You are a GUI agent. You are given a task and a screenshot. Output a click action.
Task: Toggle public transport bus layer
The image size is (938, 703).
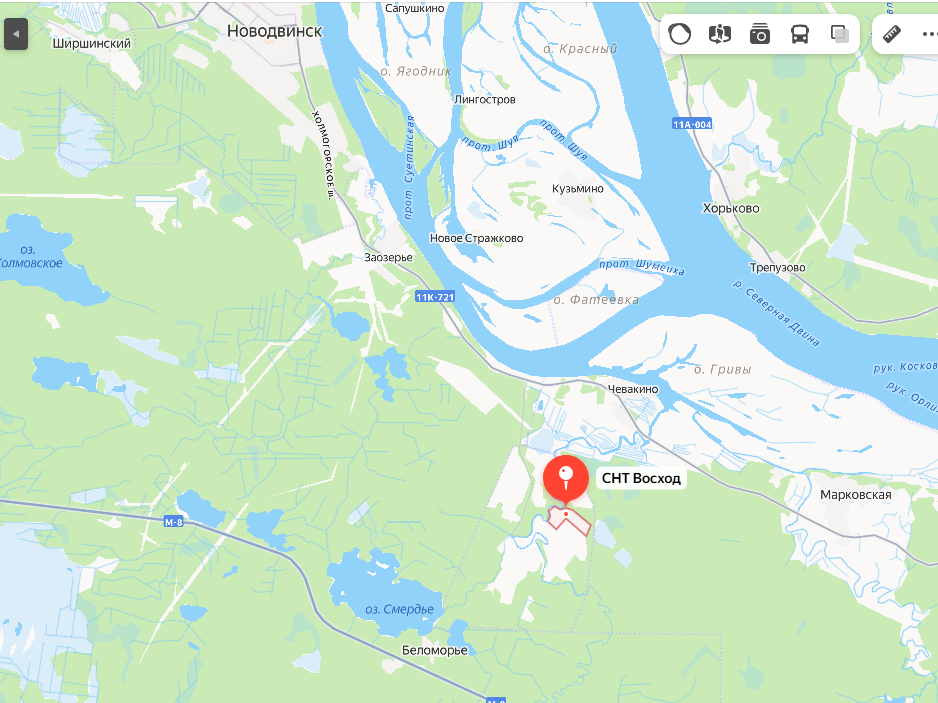point(800,34)
